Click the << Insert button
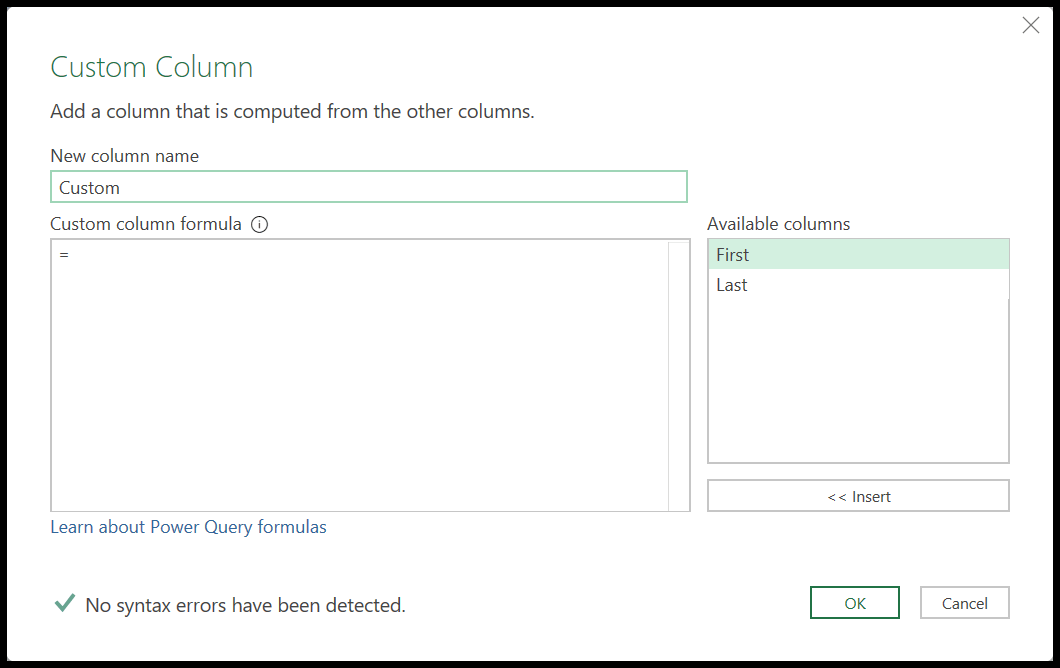The image size is (1060, 668). (858, 496)
